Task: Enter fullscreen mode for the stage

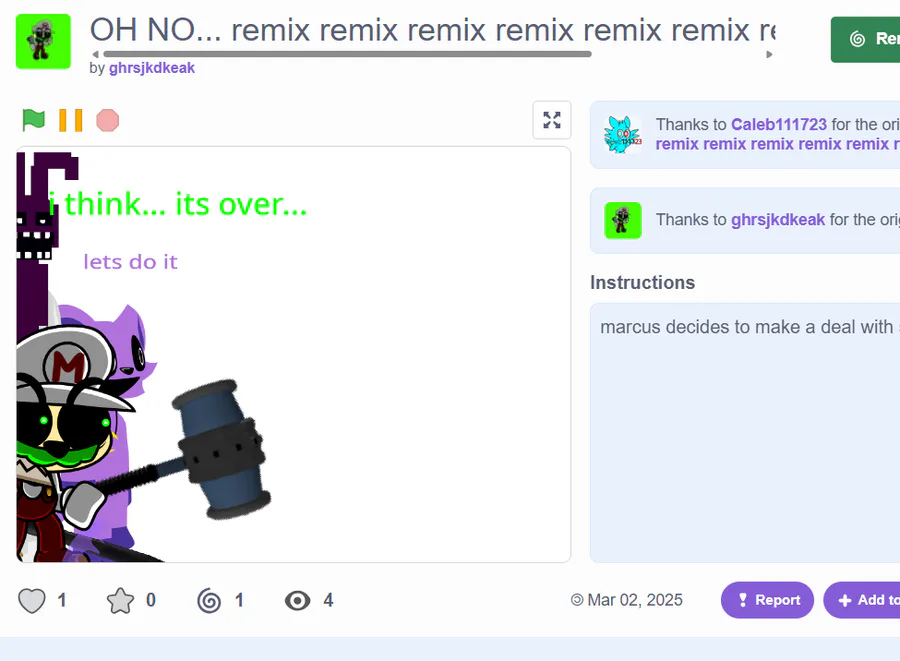Action: click(552, 120)
